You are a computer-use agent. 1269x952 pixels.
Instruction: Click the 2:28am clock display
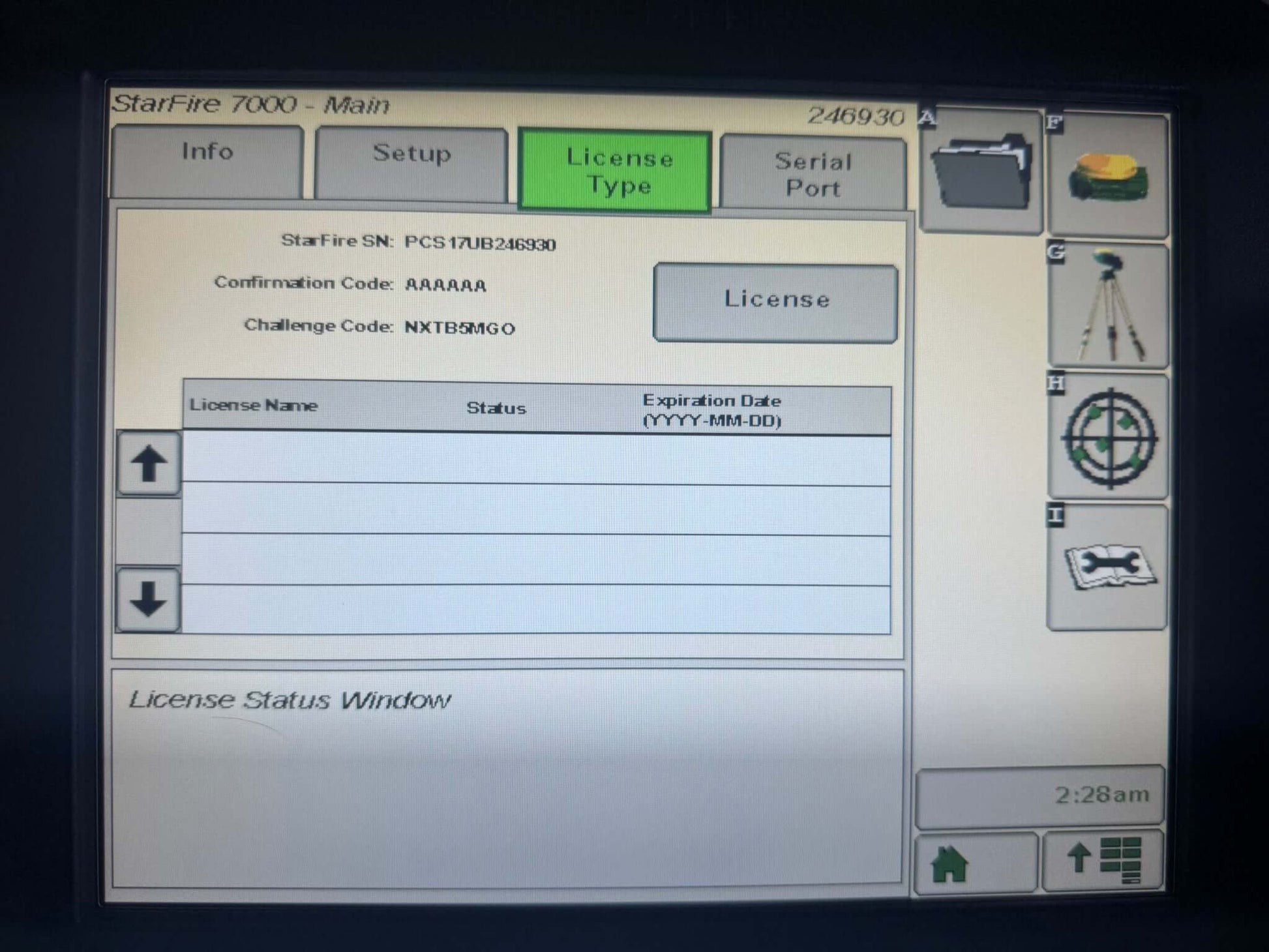1040,796
